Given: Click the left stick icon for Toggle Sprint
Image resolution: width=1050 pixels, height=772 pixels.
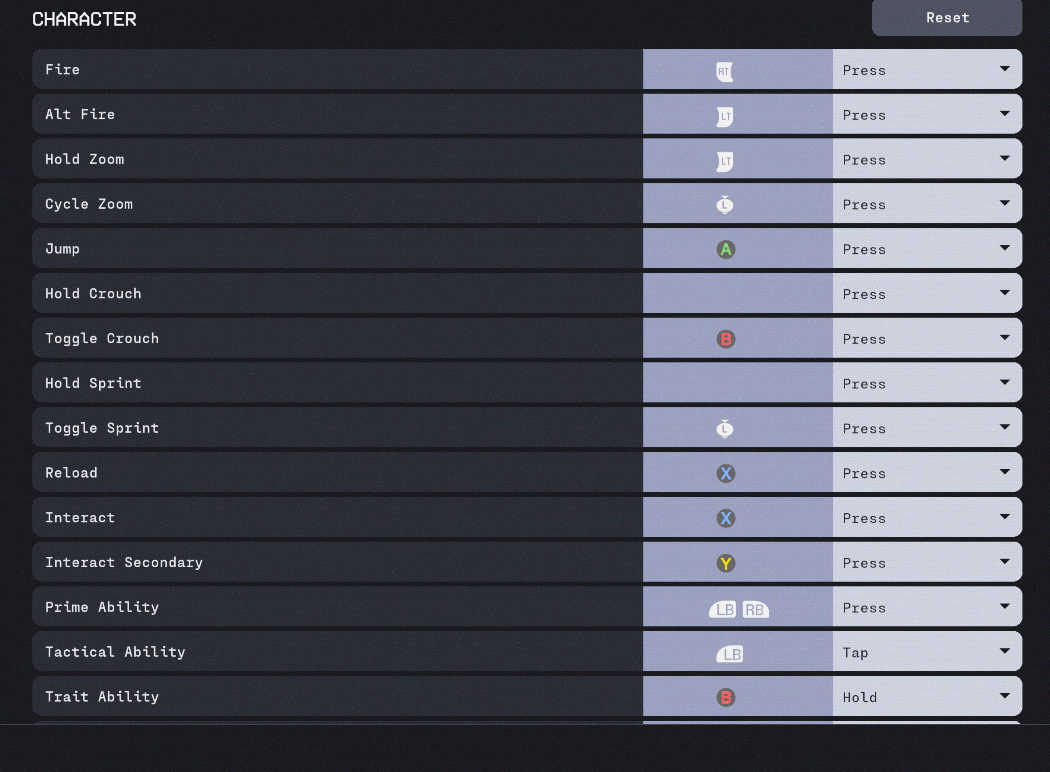Looking at the screenshot, I should 725,429.
